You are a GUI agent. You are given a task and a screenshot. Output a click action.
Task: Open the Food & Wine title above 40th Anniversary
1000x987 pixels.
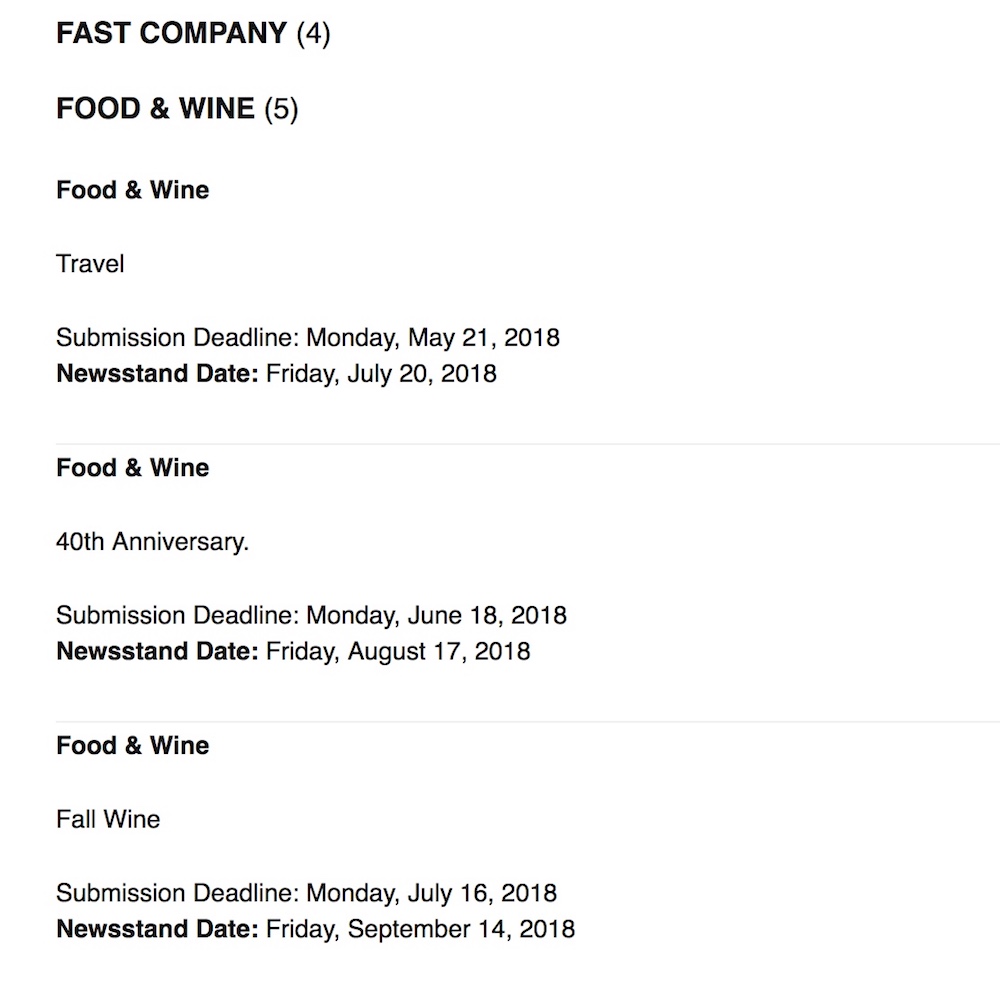pyautogui.click(x=132, y=468)
